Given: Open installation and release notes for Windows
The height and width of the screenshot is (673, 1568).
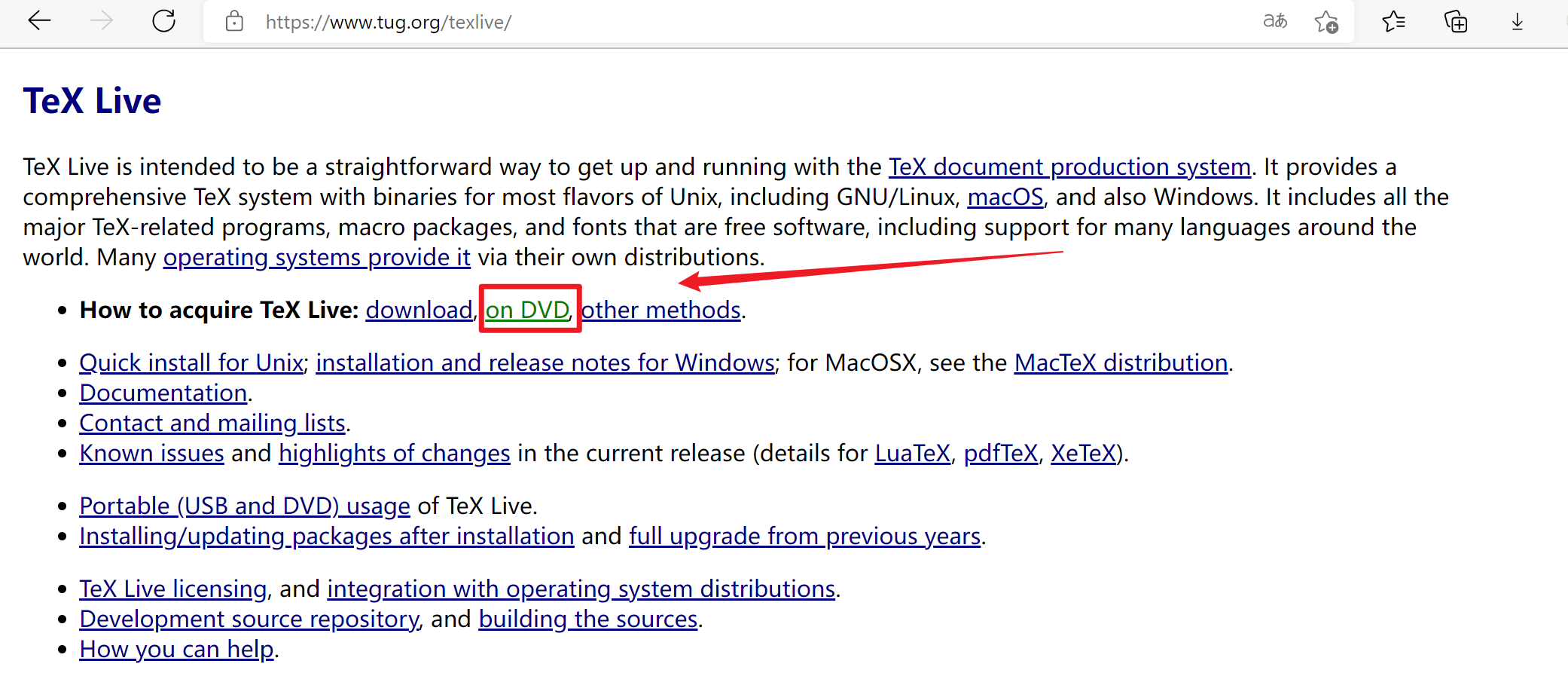Looking at the screenshot, I should (x=545, y=363).
